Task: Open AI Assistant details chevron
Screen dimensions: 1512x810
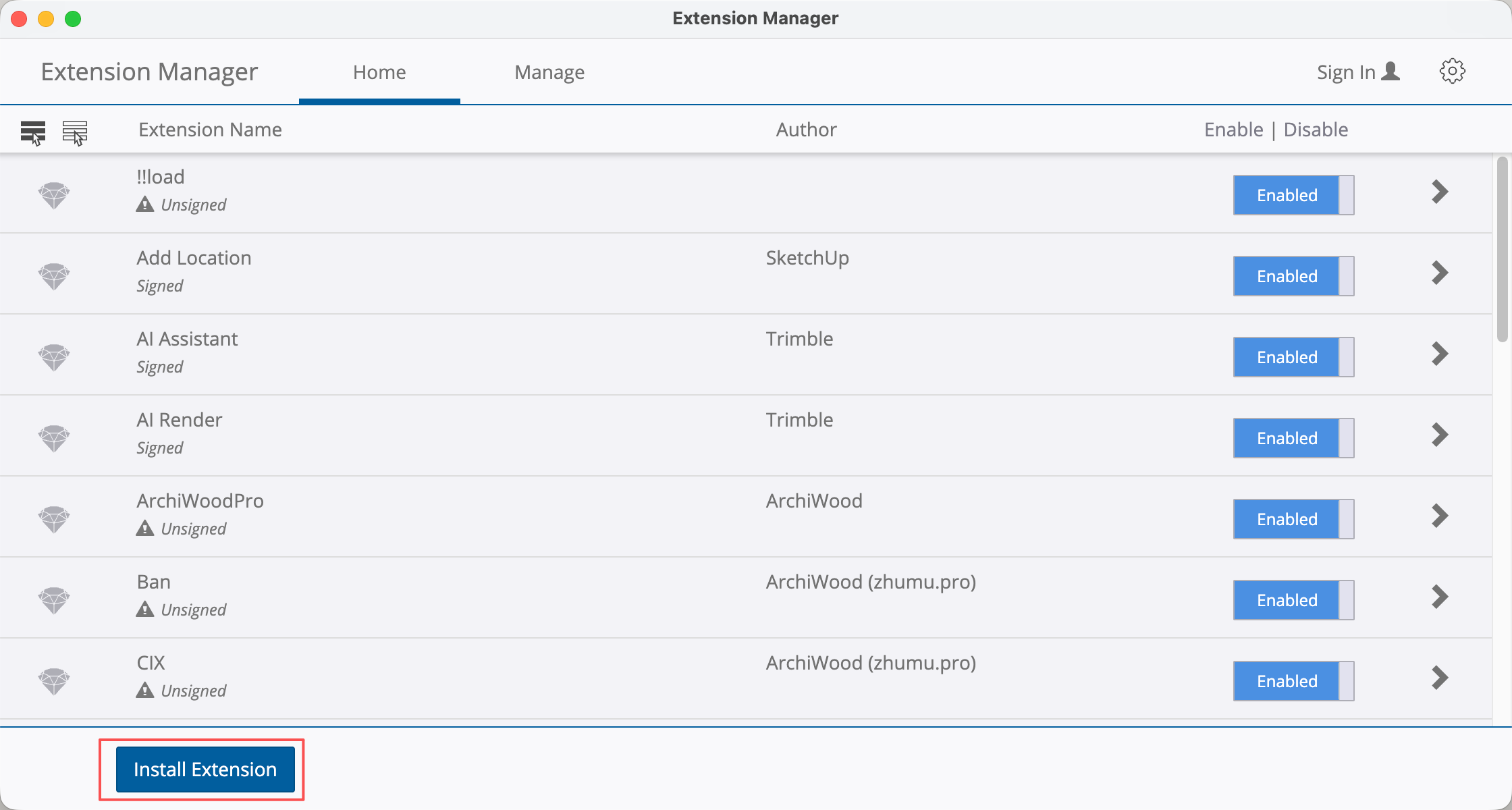Action: pyautogui.click(x=1440, y=354)
